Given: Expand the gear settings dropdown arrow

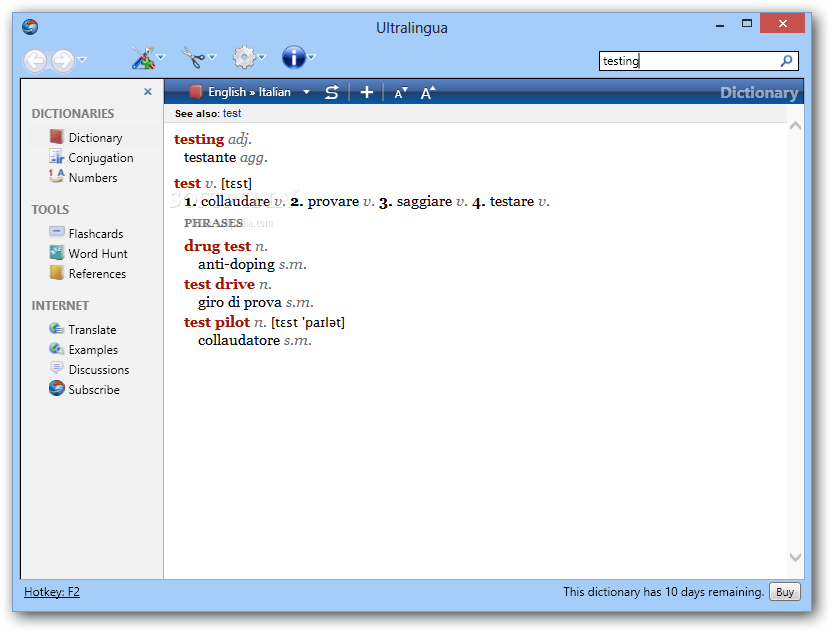Looking at the screenshot, I should pos(262,57).
